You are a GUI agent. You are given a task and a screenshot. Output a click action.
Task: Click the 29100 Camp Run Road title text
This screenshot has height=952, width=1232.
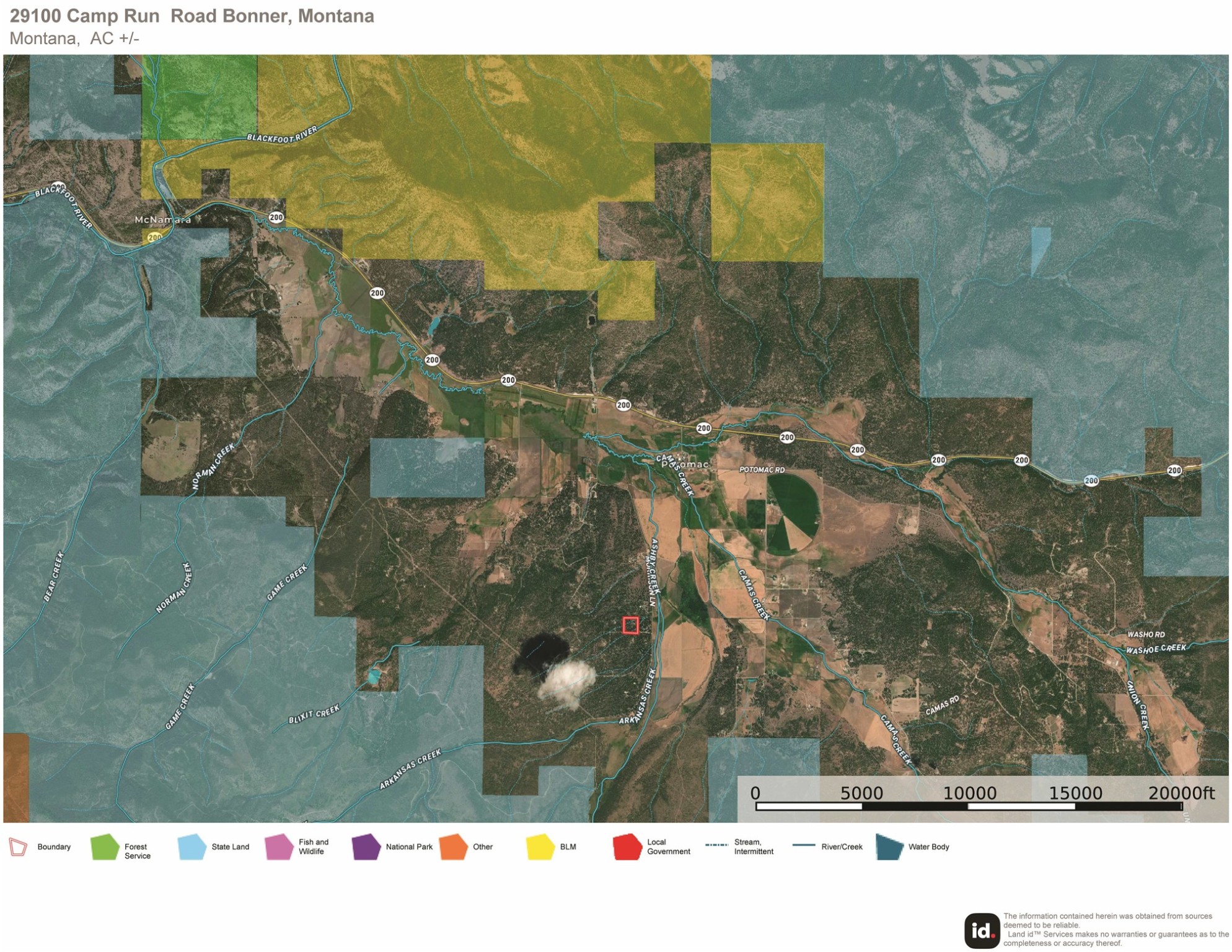(192, 16)
